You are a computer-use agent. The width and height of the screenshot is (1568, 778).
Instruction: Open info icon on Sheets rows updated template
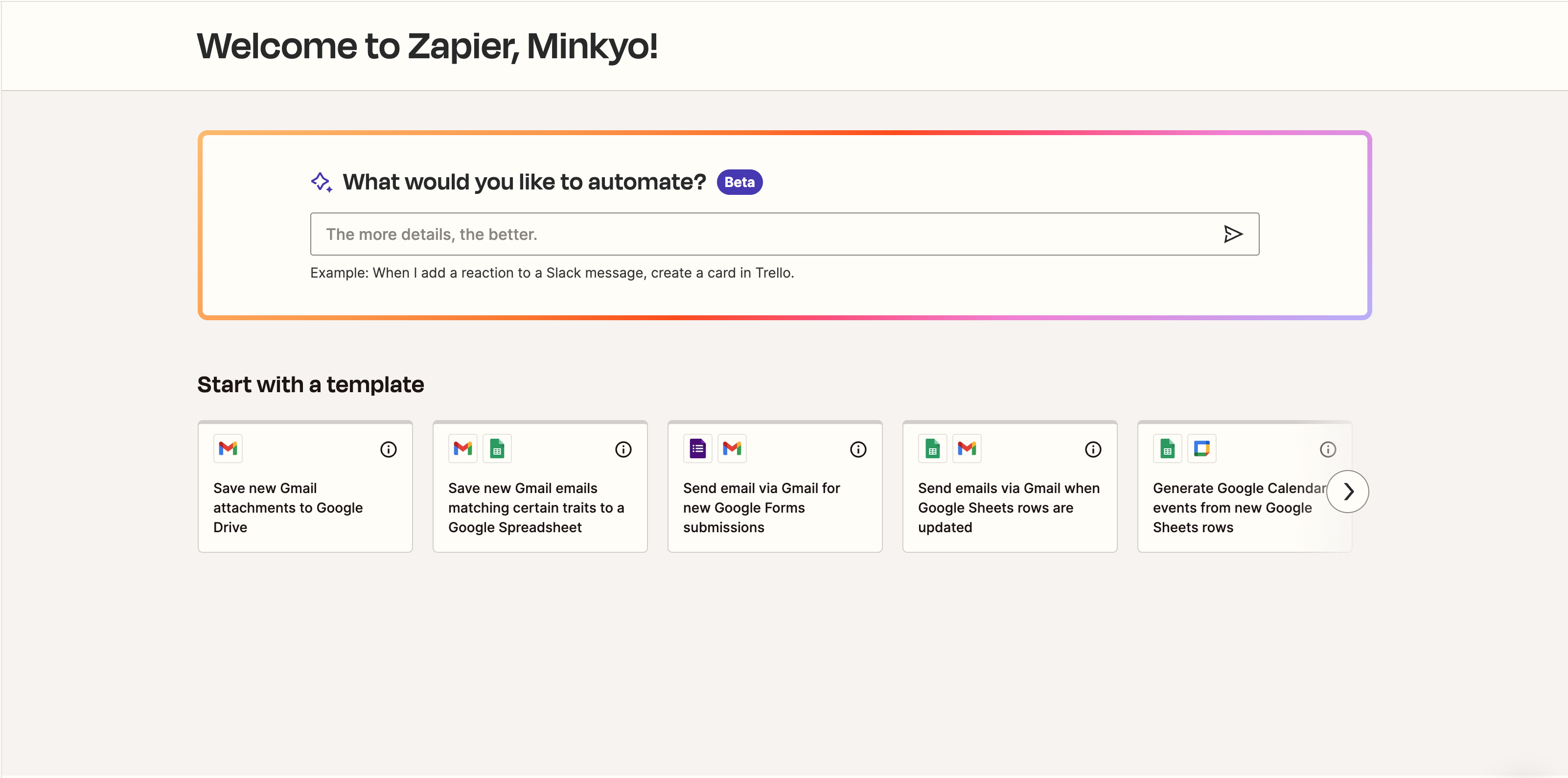click(x=1093, y=449)
